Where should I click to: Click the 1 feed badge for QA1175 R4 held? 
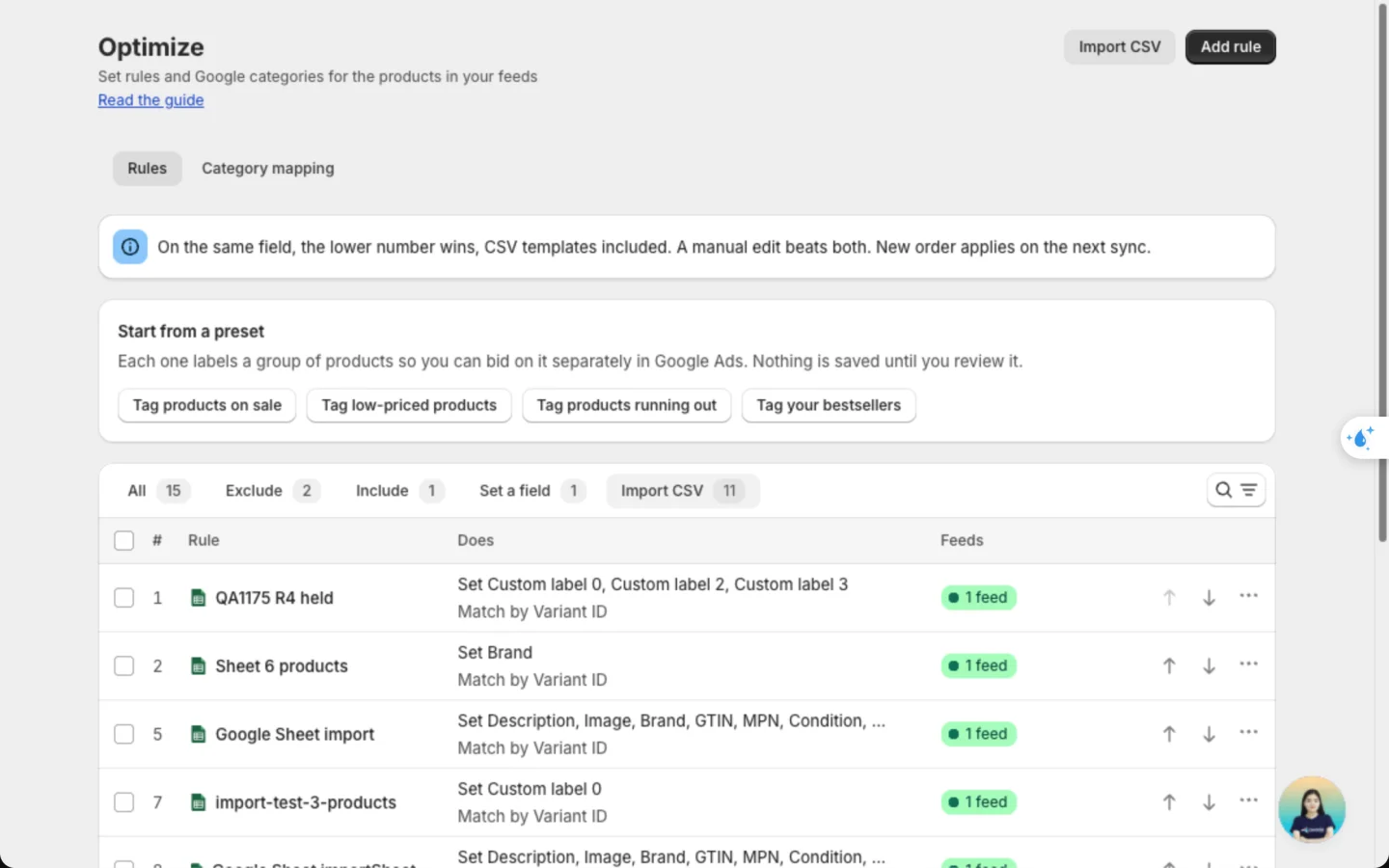(979, 598)
